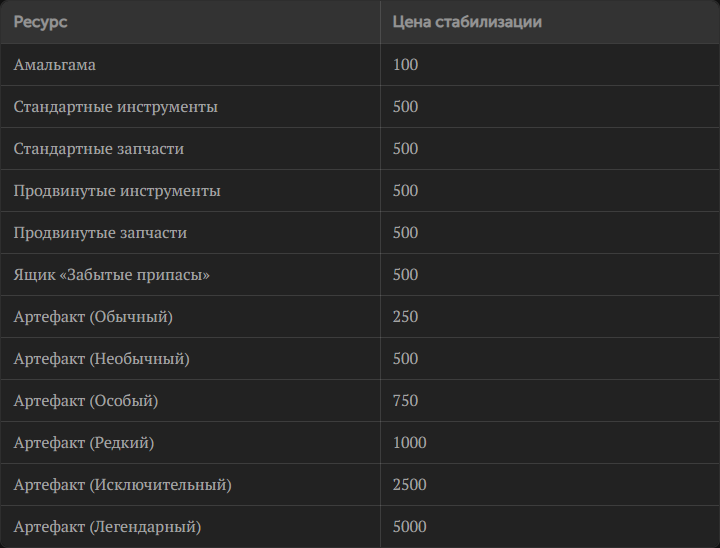Click the Продвинутые инструменты resource name
The height and width of the screenshot is (548, 720).
[x=117, y=191]
